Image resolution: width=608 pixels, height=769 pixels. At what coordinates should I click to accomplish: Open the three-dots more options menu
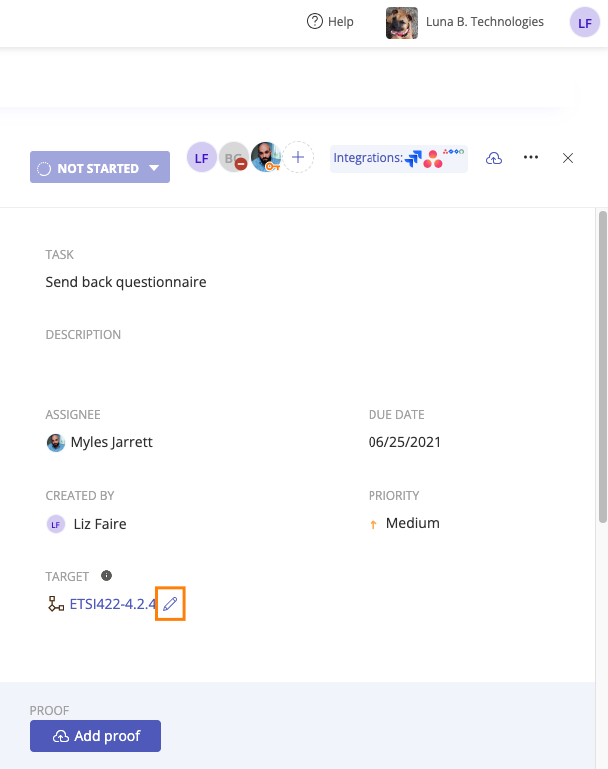pyautogui.click(x=531, y=157)
